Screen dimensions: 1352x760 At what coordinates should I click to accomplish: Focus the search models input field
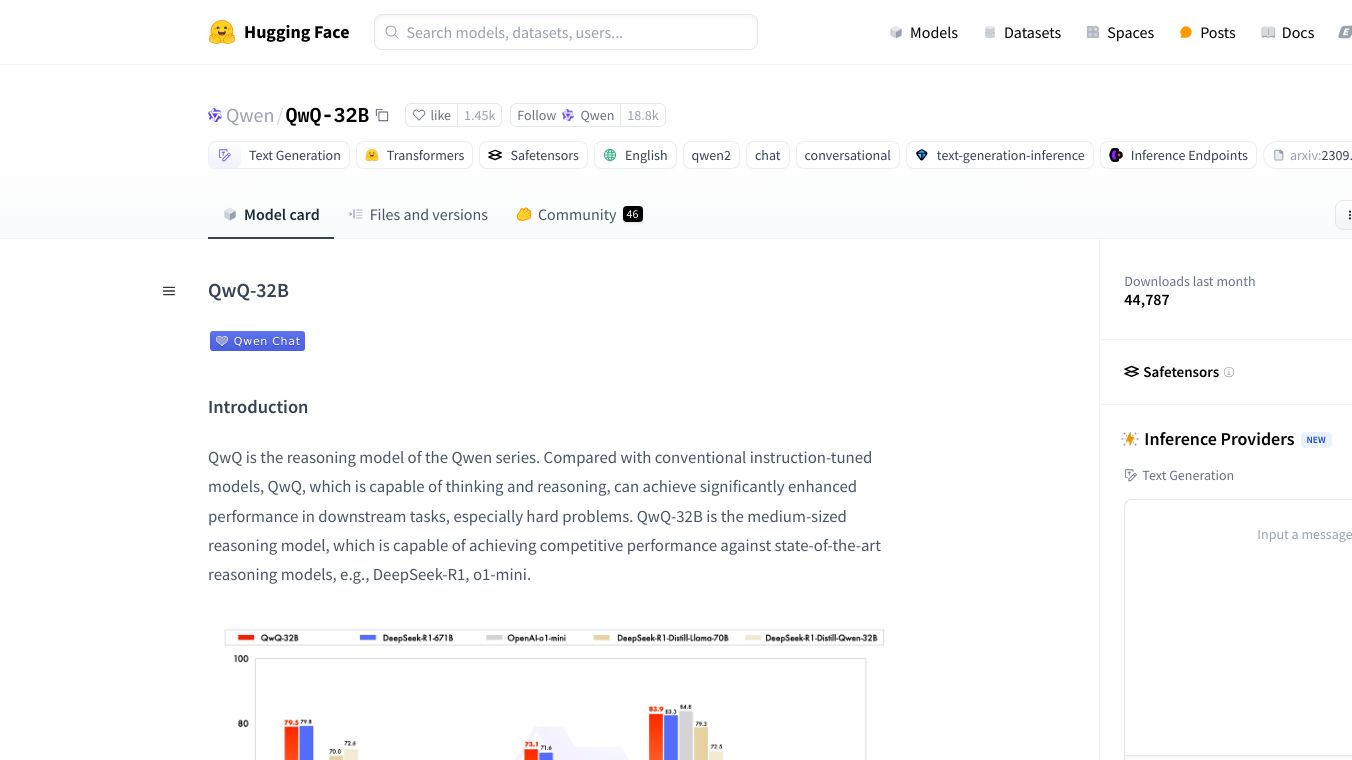pos(566,32)
